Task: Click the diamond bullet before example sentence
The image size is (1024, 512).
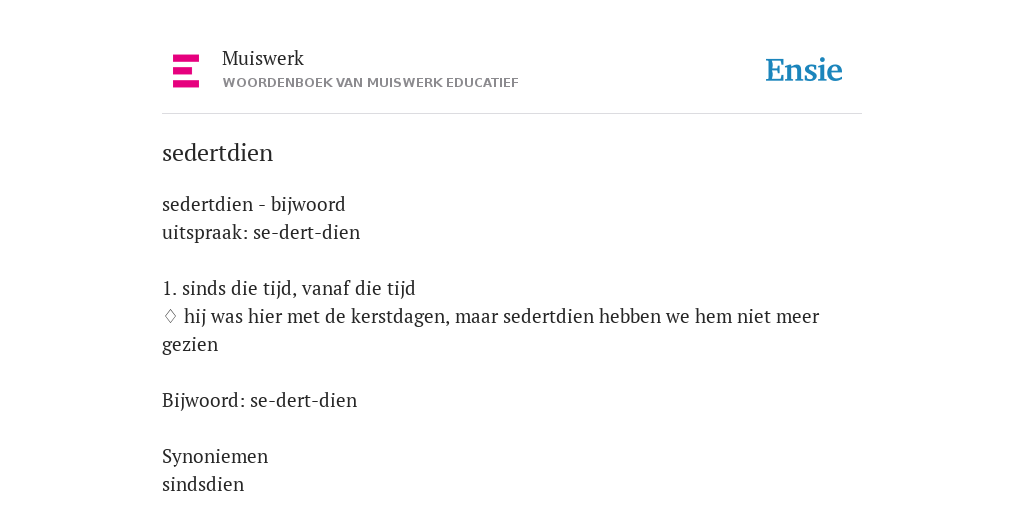Action: pyautogui.click(x=170, y=317)
